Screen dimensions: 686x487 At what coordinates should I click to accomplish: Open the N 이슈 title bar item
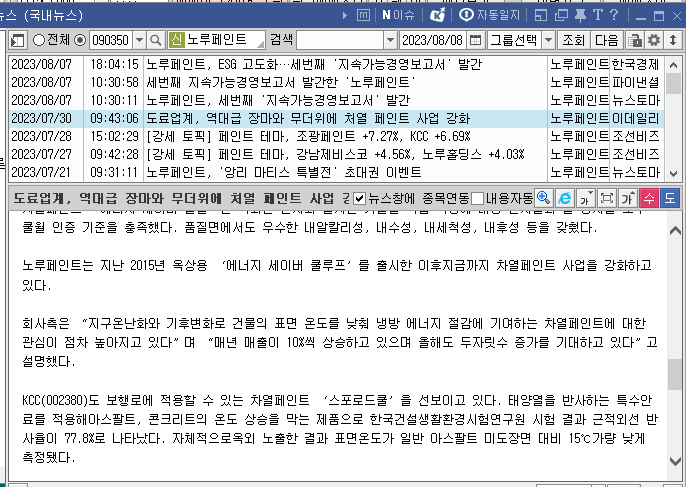(x=398, y=16)
